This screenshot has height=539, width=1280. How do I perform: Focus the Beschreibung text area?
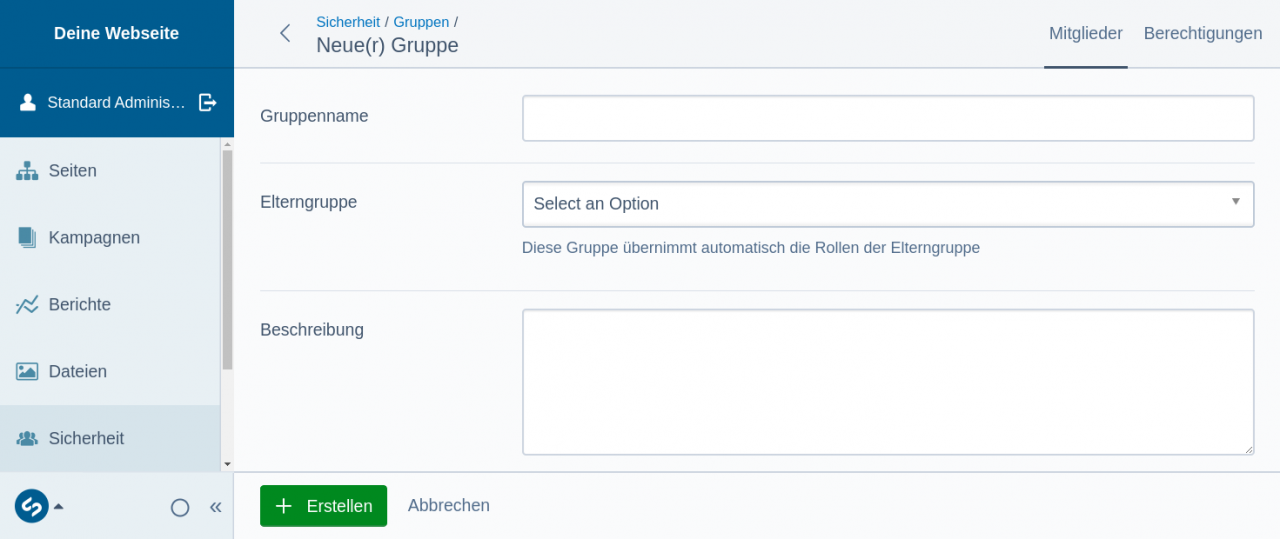(888, 382)
